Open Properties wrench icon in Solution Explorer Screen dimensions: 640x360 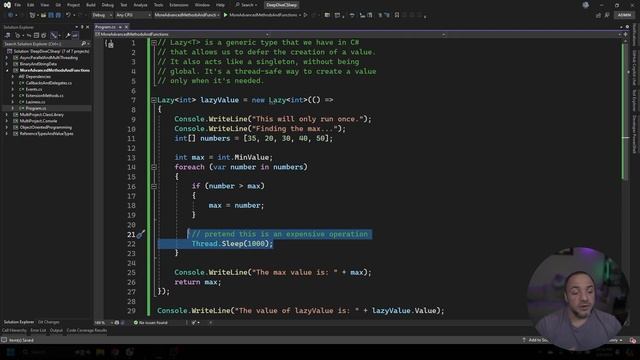click(67, 36)
